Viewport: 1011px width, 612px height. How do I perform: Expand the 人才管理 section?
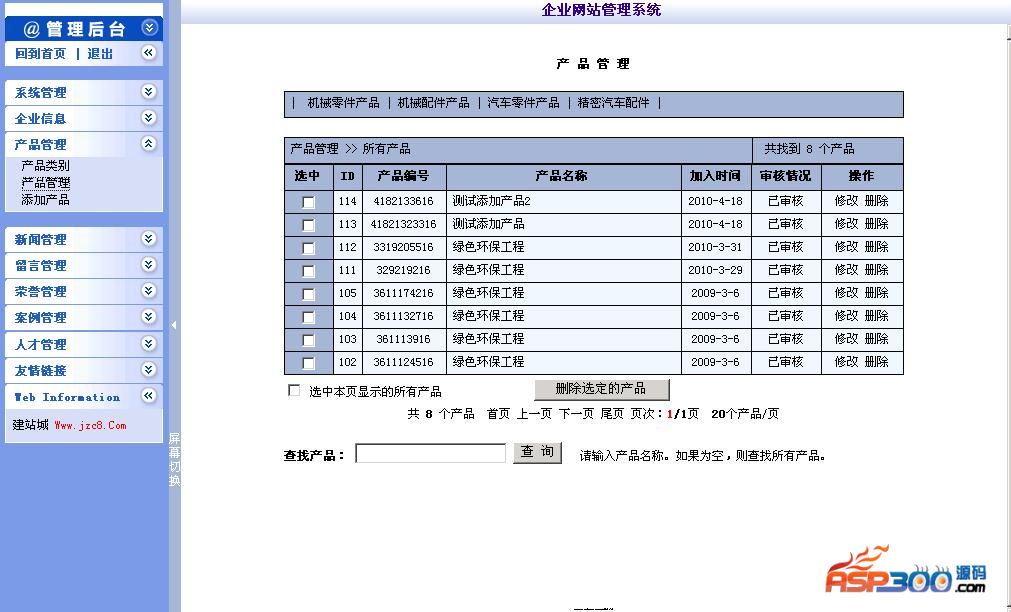click(149, 344)
